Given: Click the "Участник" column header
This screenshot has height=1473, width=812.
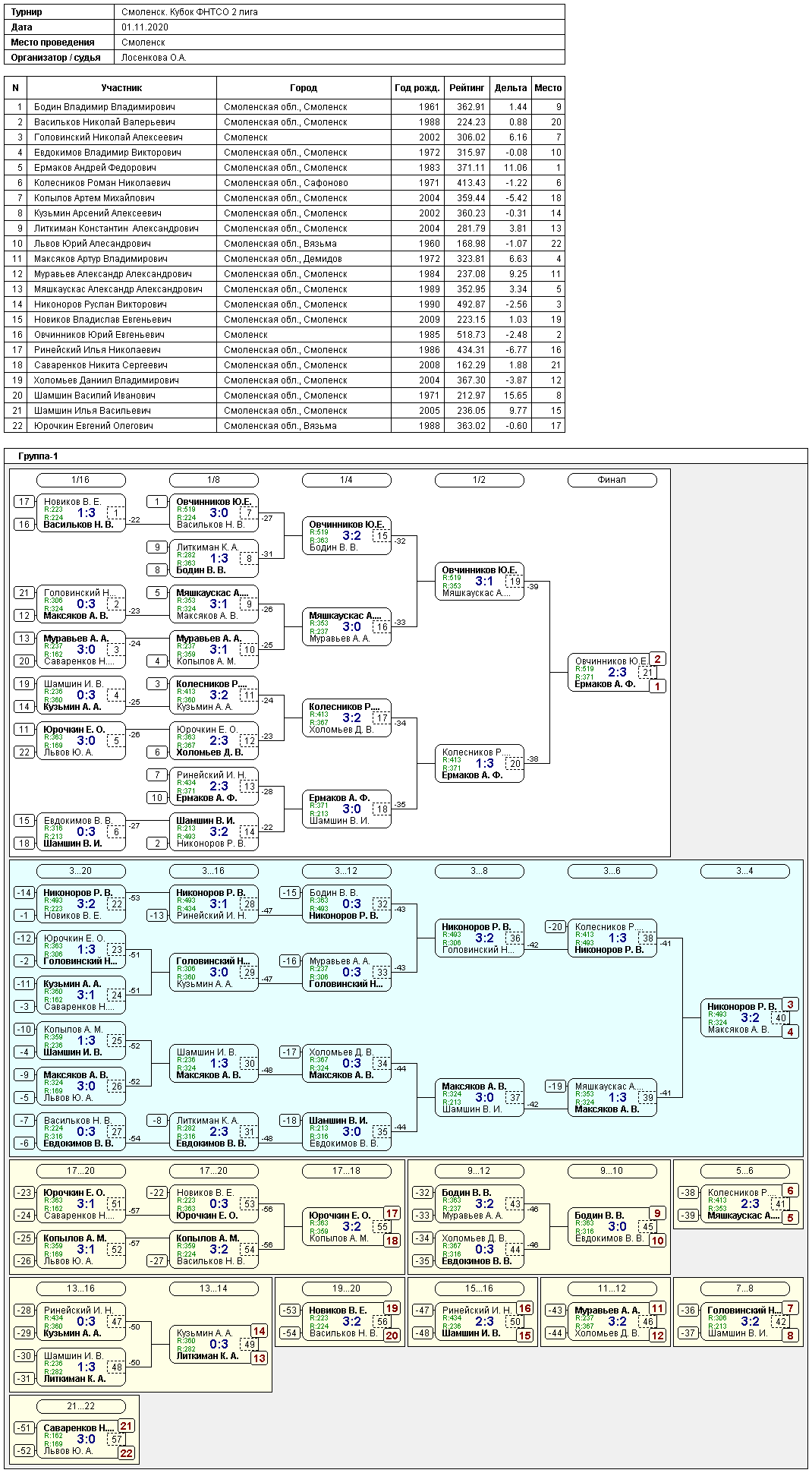Looking at the screenshot, I should 121,88.
